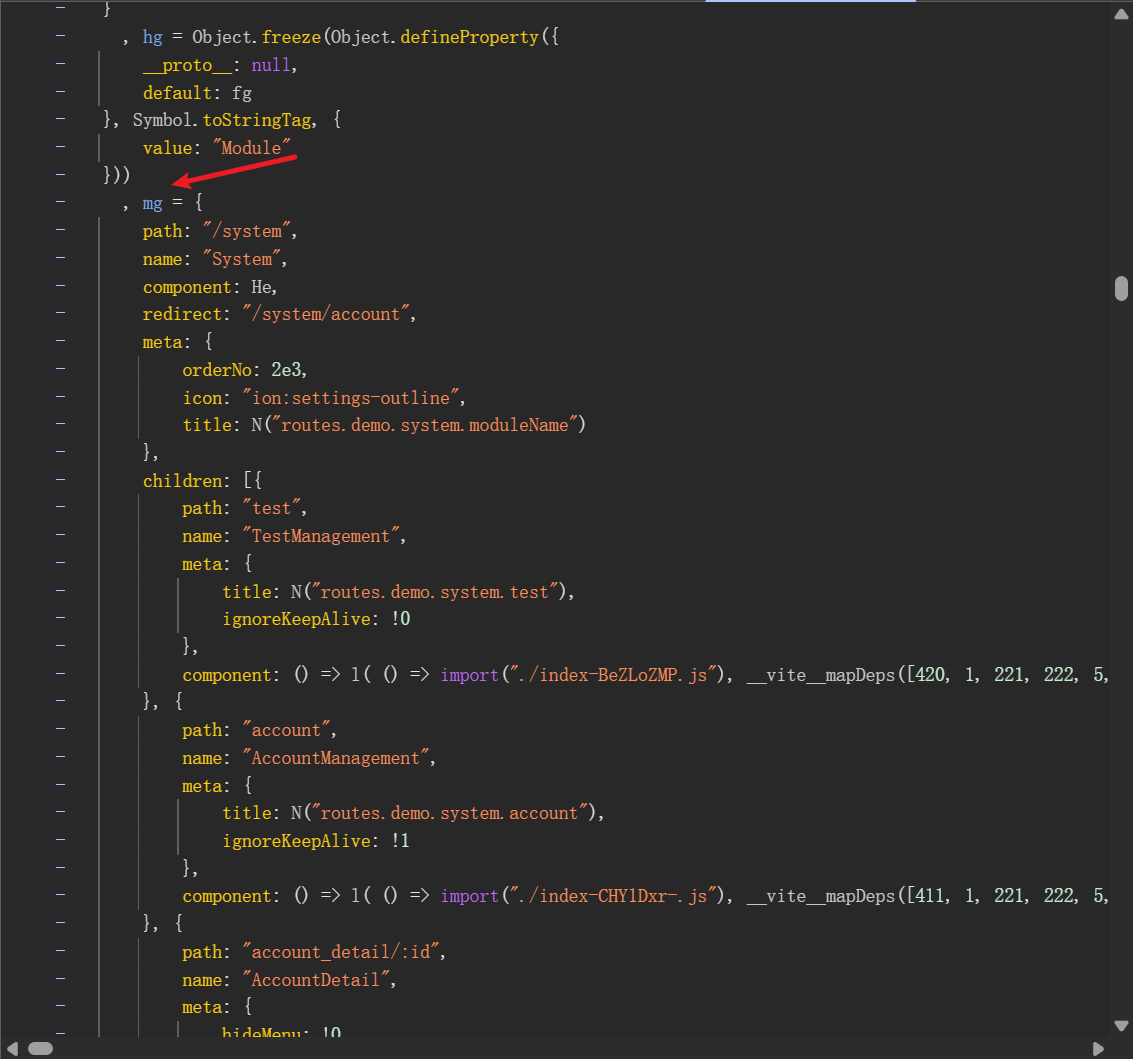The width and height of the screenshot is (1133, 1059).
Task: Click the gutter dash beside the "mg = {" line
Action: pos(61,203)
